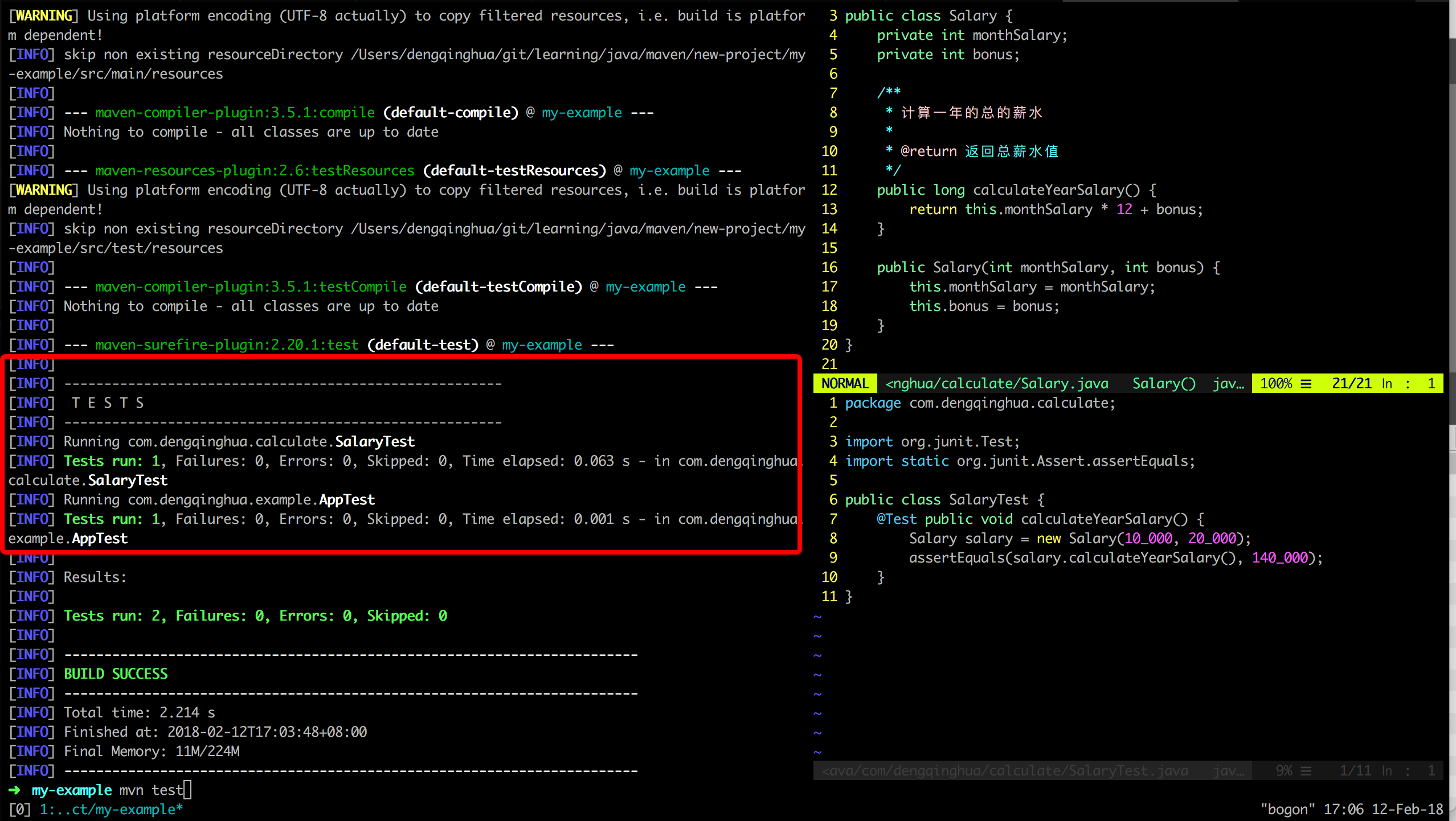Click the @Test annotation in SalaryTest

pos(896,519)
